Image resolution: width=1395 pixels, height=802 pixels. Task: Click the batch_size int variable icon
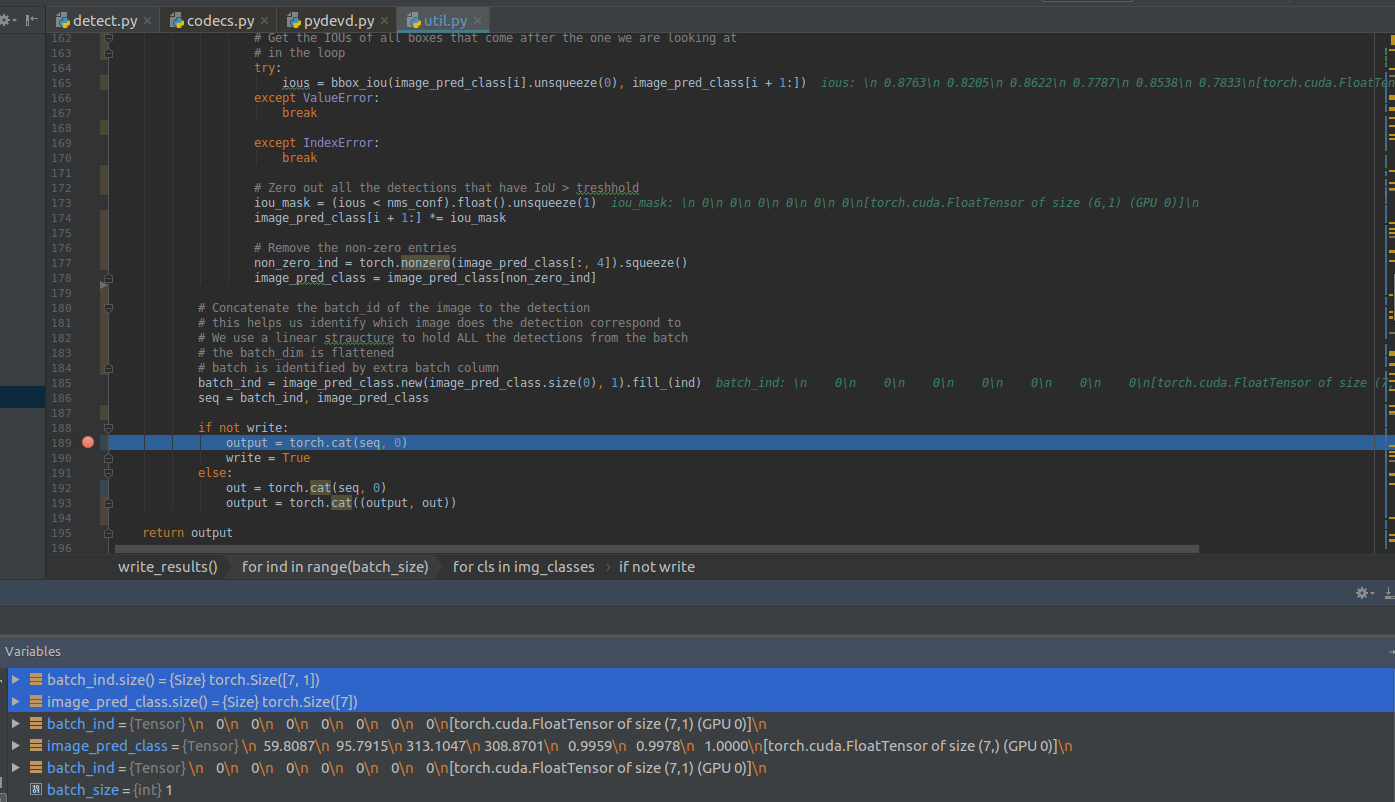coord(36,790)
